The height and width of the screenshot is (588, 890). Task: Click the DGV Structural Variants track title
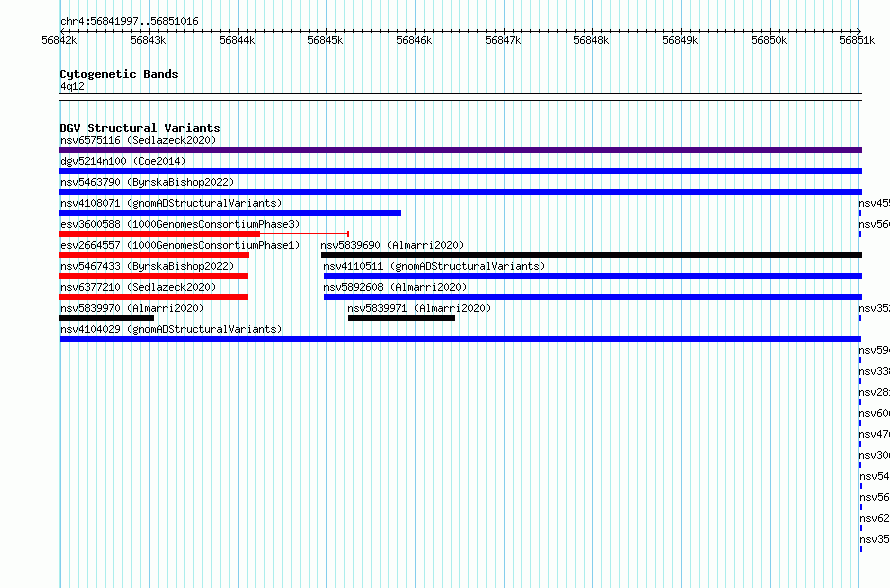tap(140, 128)
